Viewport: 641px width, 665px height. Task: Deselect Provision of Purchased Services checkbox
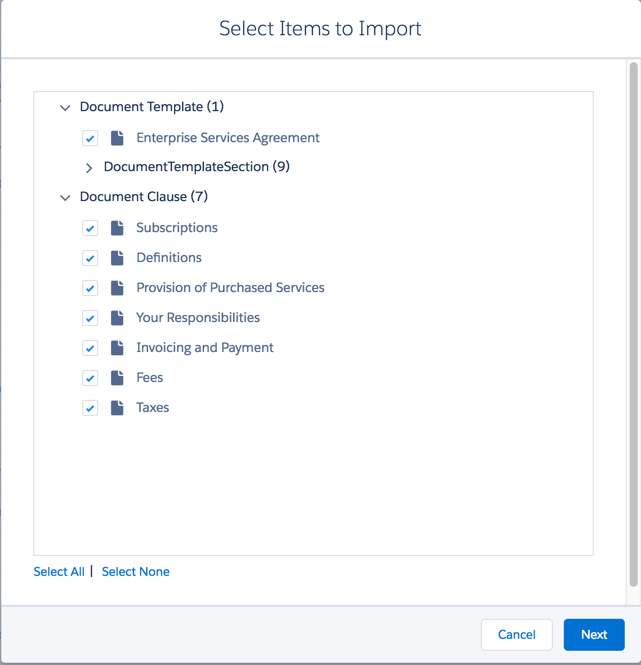(90, 288)
